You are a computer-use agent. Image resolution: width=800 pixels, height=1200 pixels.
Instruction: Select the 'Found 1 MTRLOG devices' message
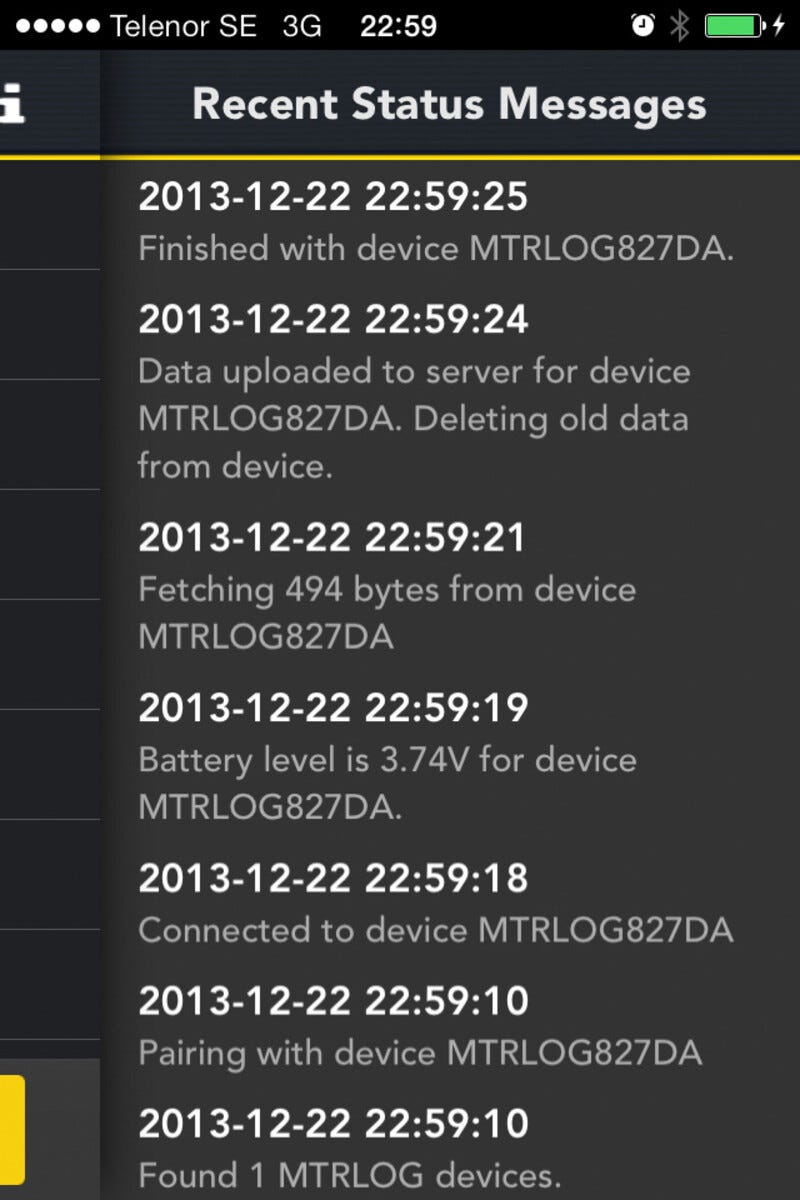350,1174
